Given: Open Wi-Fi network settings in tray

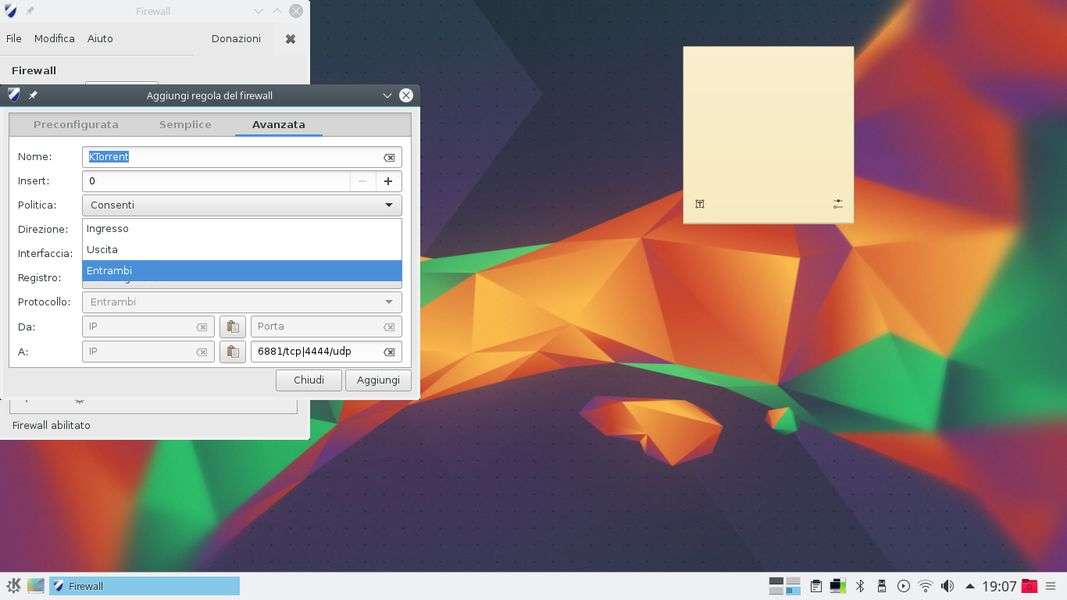Looking at the screenshot, I should tap(925, 586).
